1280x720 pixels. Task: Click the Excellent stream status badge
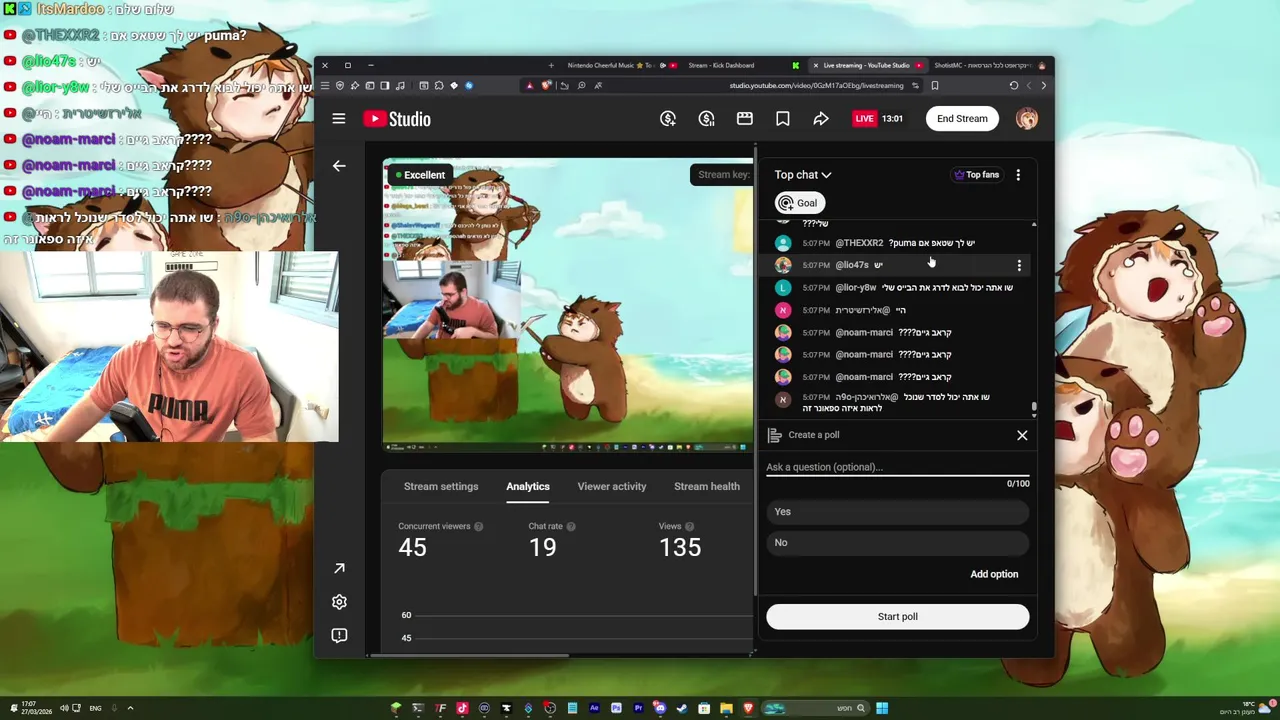tap(420, 175)
